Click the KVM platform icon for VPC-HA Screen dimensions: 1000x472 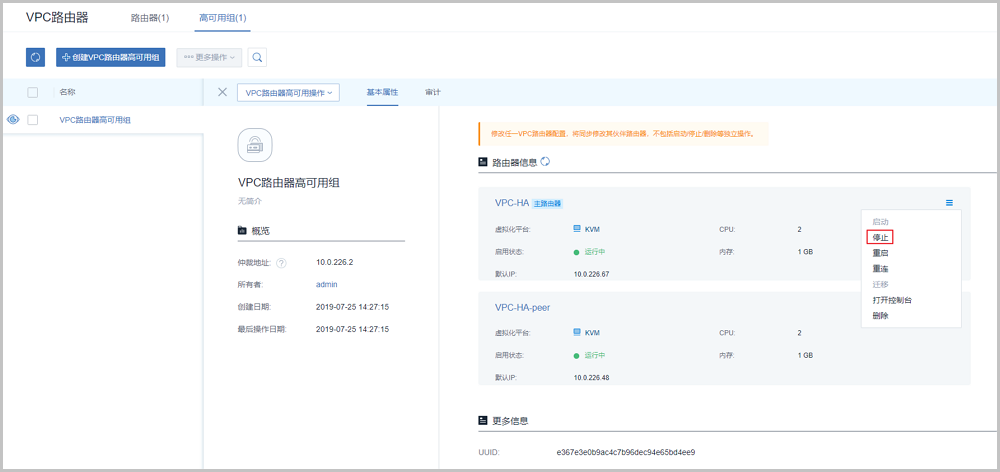(x=577, y=229)
